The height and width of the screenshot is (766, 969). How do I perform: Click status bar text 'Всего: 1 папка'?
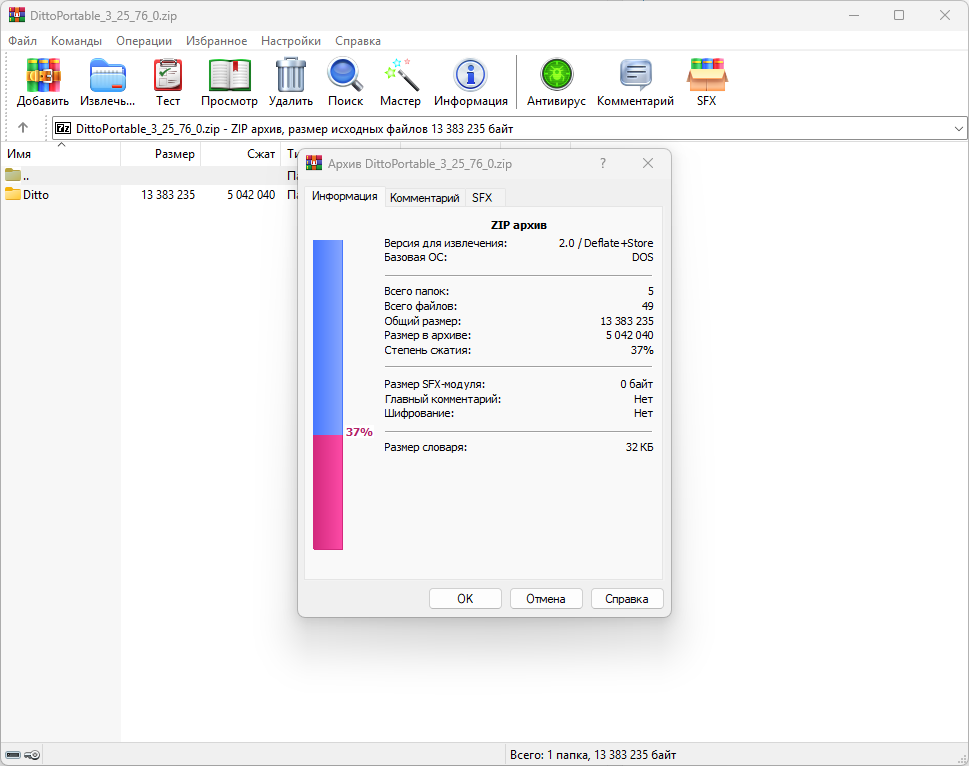[x=548, y=755]
